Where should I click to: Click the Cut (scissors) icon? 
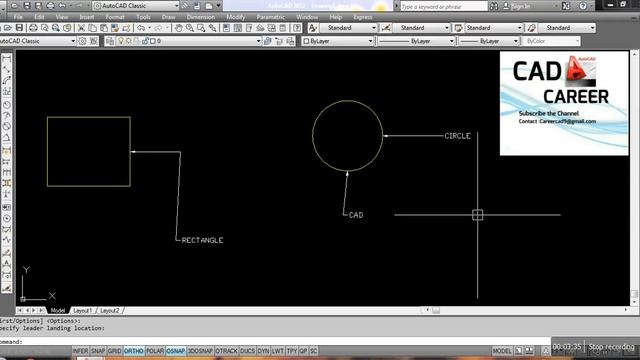click(x=81, y=28)
